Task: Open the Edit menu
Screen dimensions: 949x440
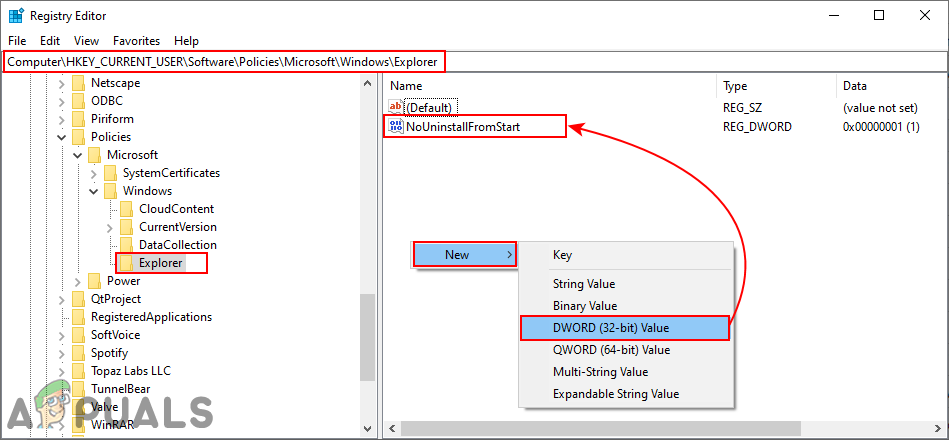Action: pos(50,41)
